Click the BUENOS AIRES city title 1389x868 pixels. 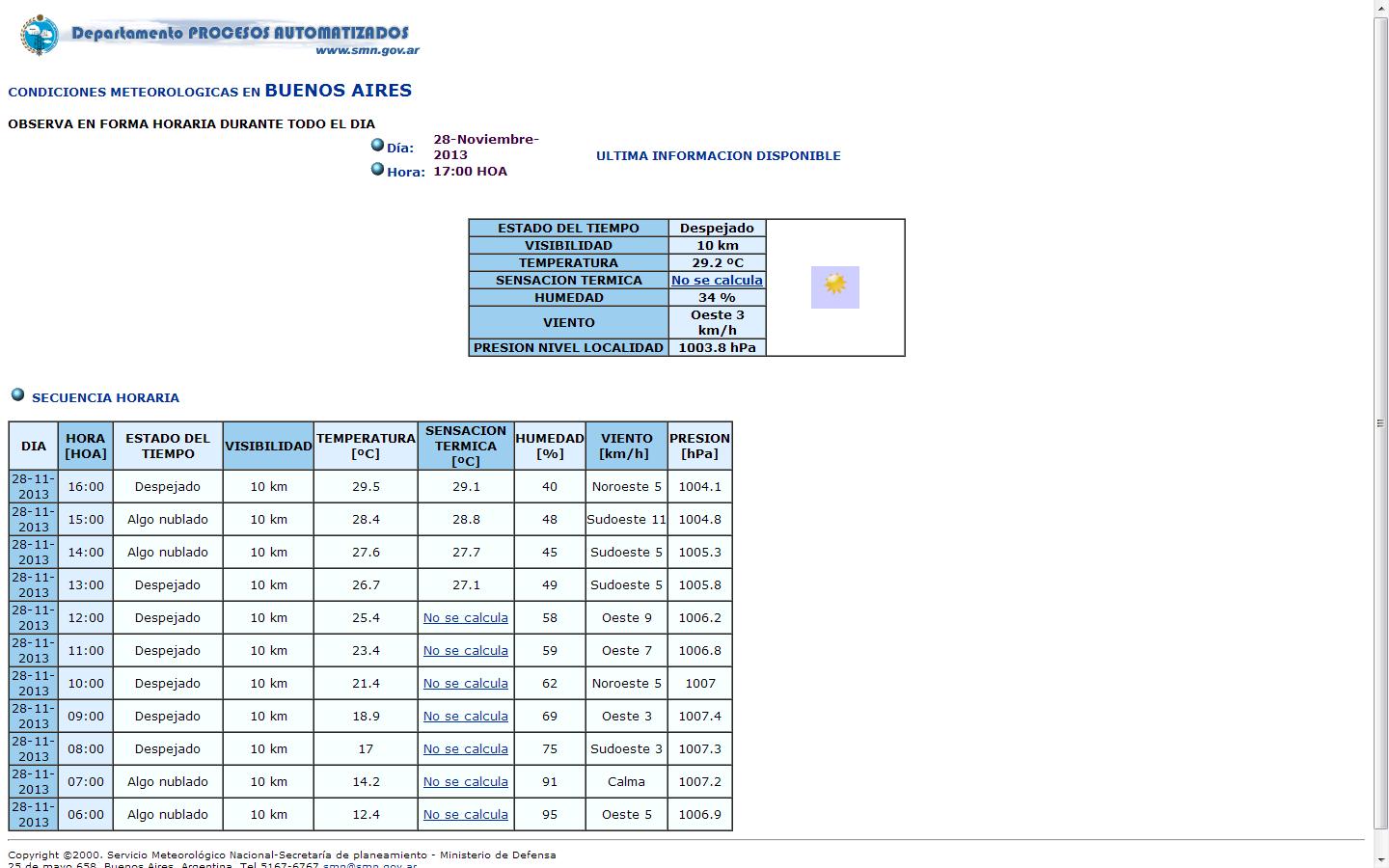(x=339, y=90)
